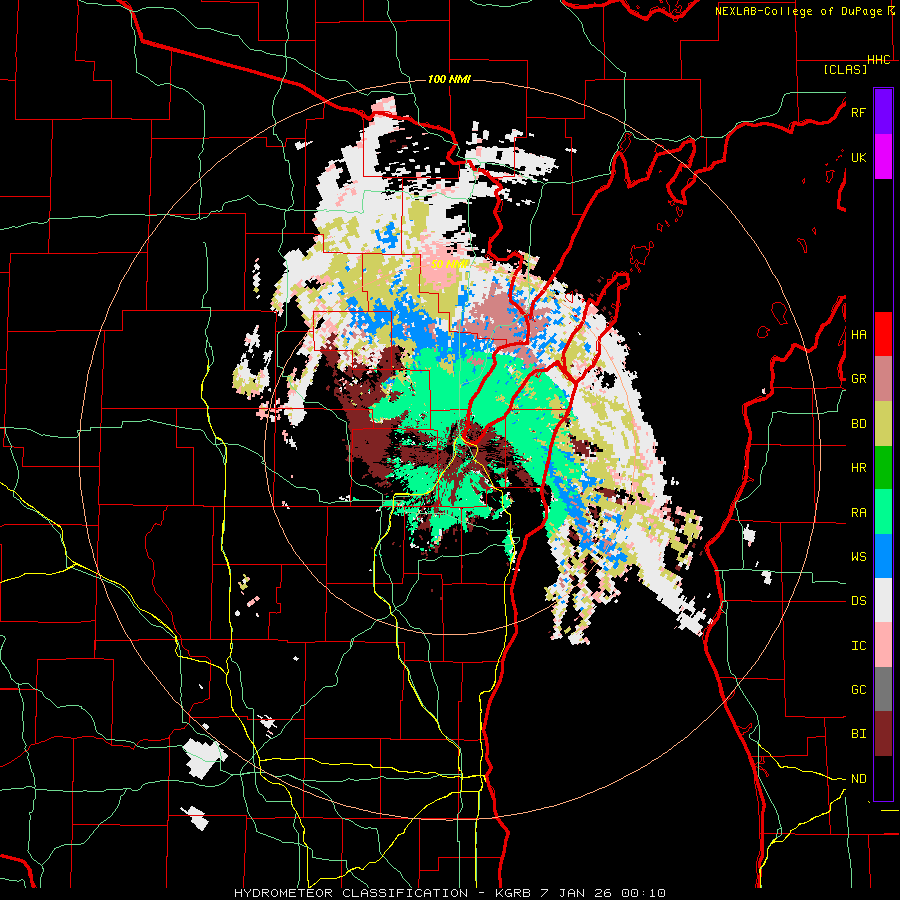
Task: Click the 'KGRB' radar site identifier
Action: point(513,893)
